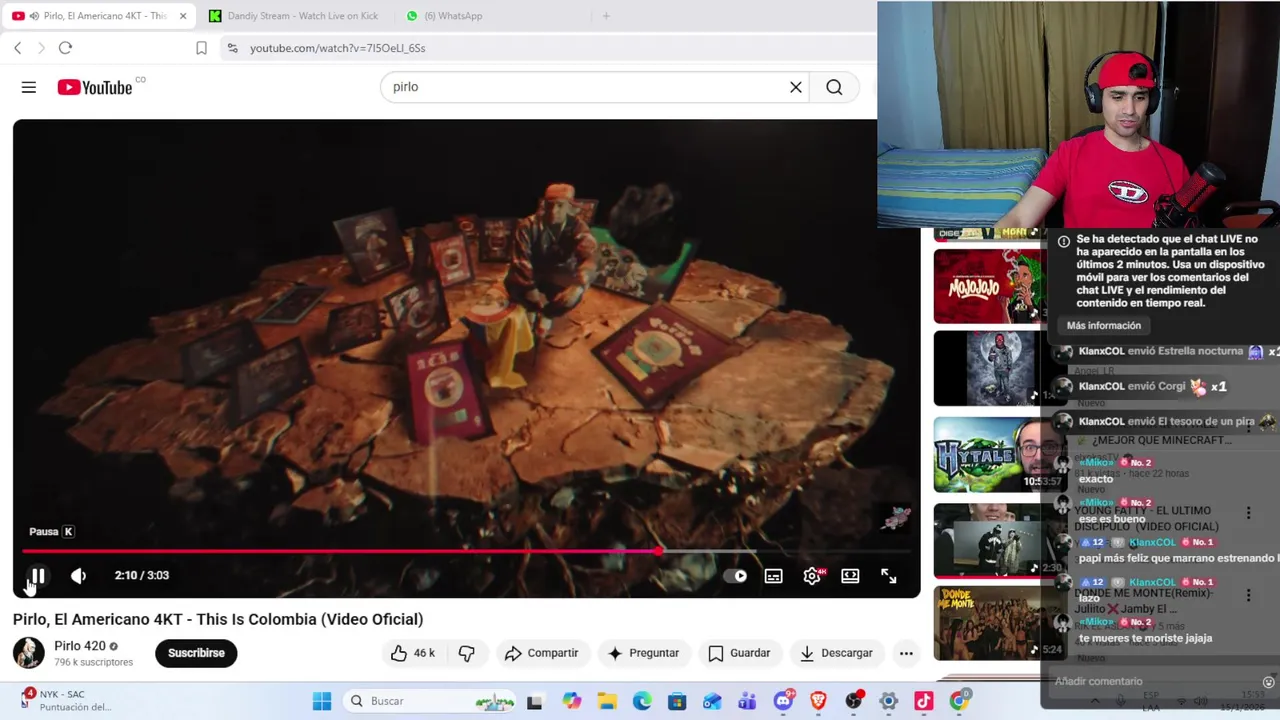Screen dimensions: 1280x720
Task: Open the Mojojojo suggested video thumbnail
Action: pyautogui.click(x=988, y=287)
